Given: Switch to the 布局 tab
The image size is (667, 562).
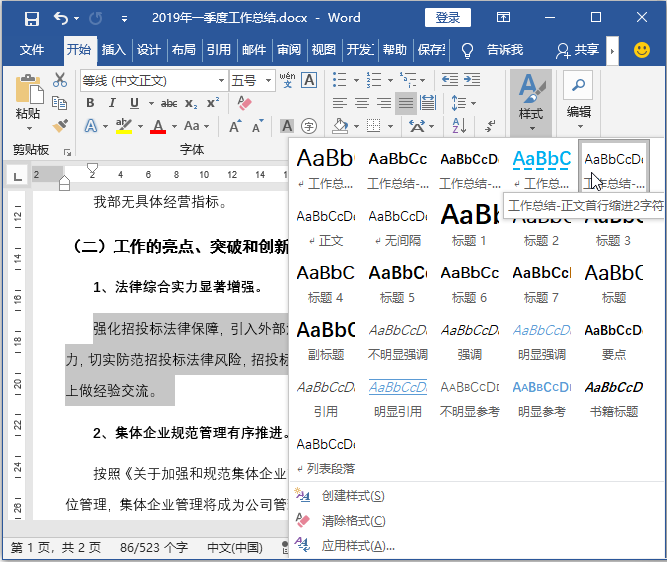Looking at the screenshot, I should click(x=184, y=50).
